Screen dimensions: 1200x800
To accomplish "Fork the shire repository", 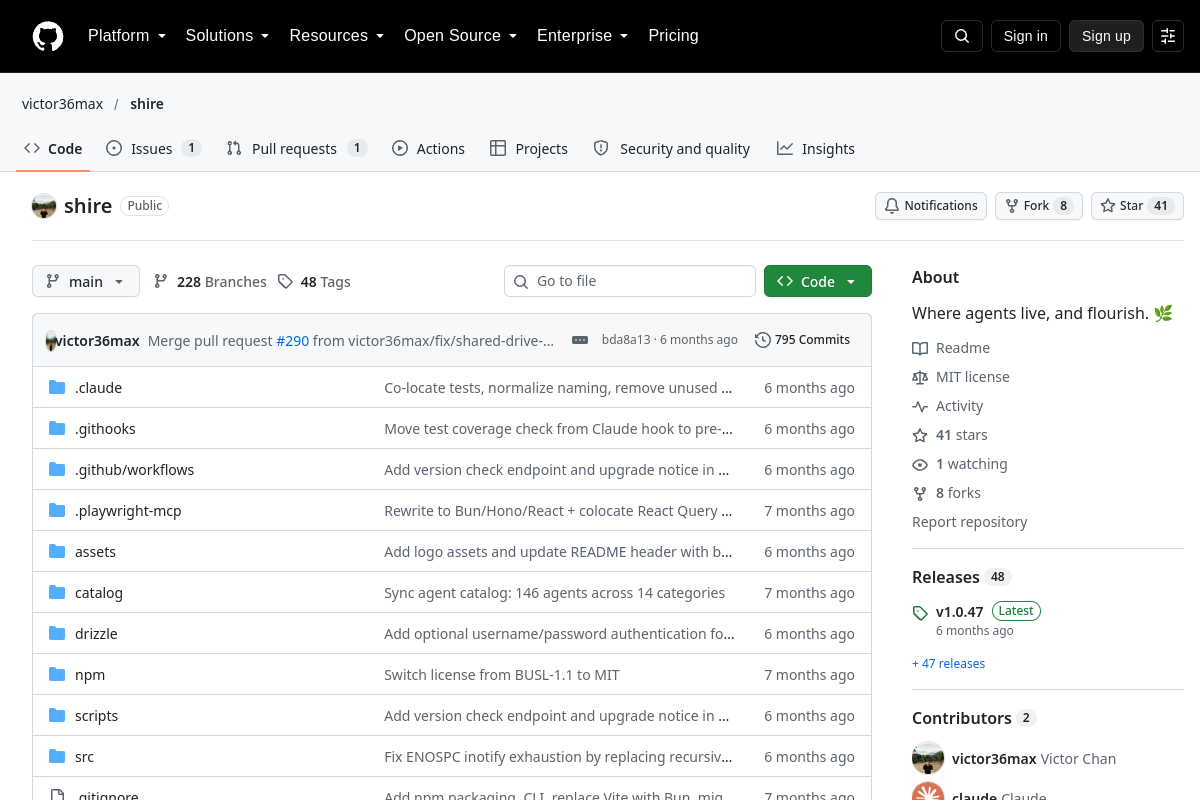I will pos(1039,206).
